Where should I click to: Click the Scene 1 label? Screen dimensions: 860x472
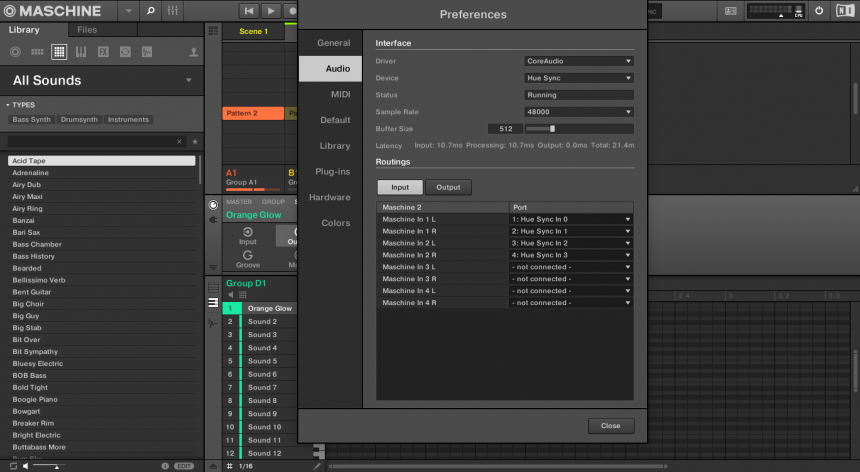[x=253, y=31]
